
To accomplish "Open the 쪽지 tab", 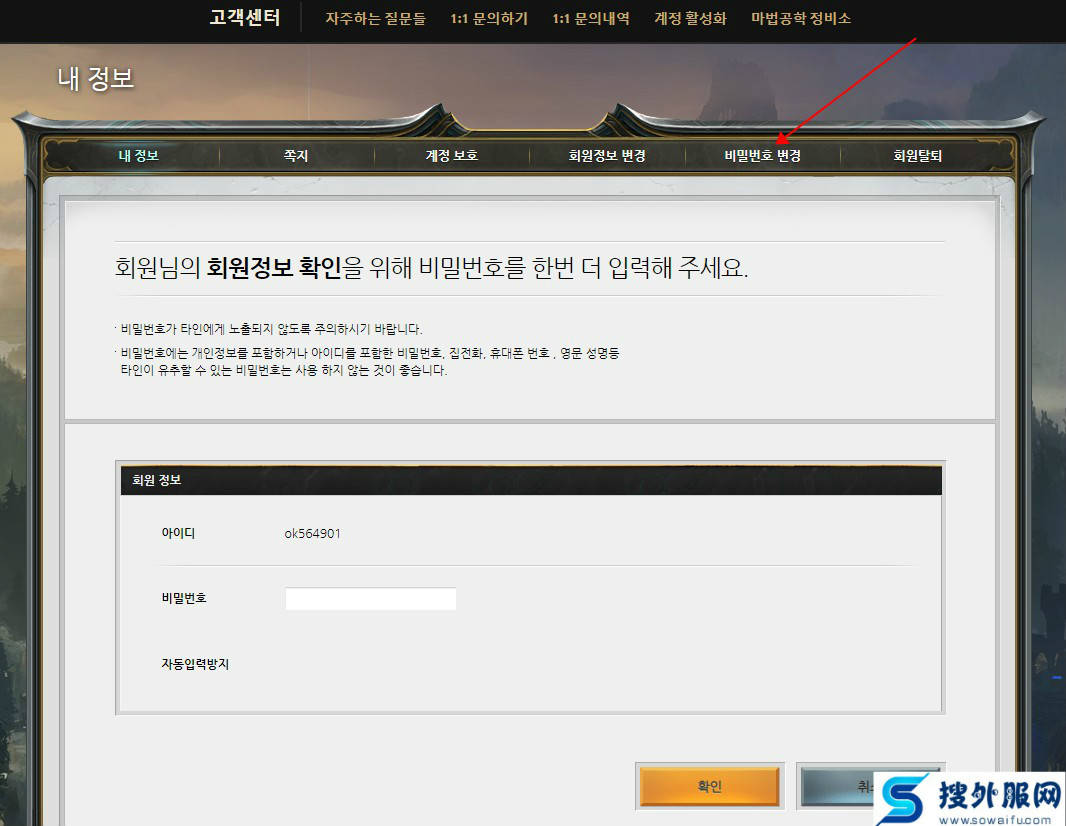I will 296,156.
